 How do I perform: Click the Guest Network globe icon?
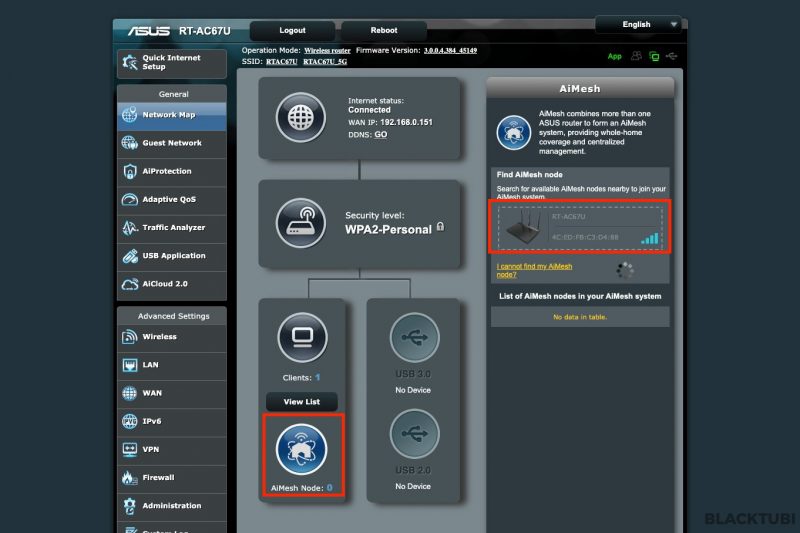(130, 143)
